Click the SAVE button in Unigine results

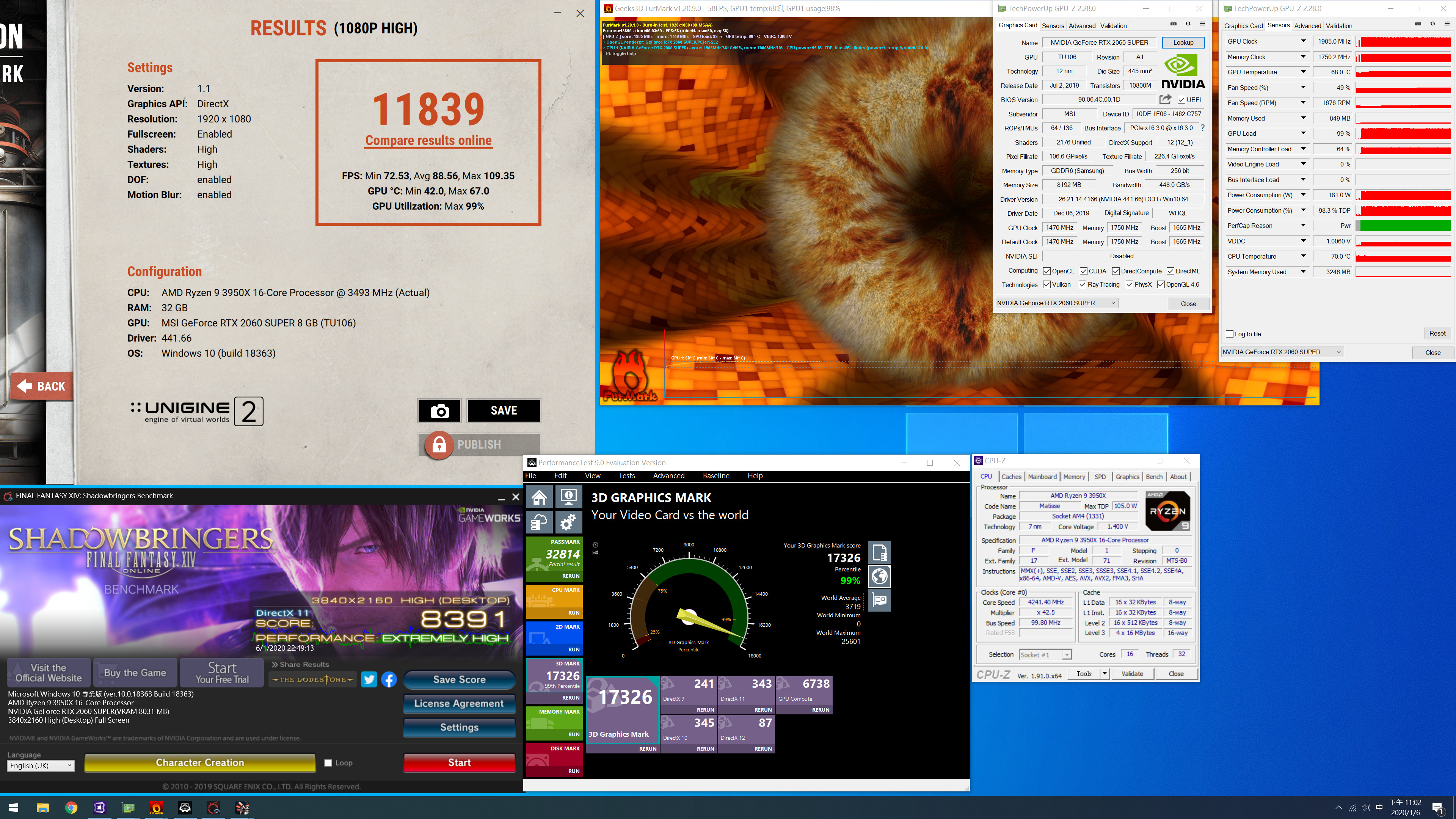[504, 410]
